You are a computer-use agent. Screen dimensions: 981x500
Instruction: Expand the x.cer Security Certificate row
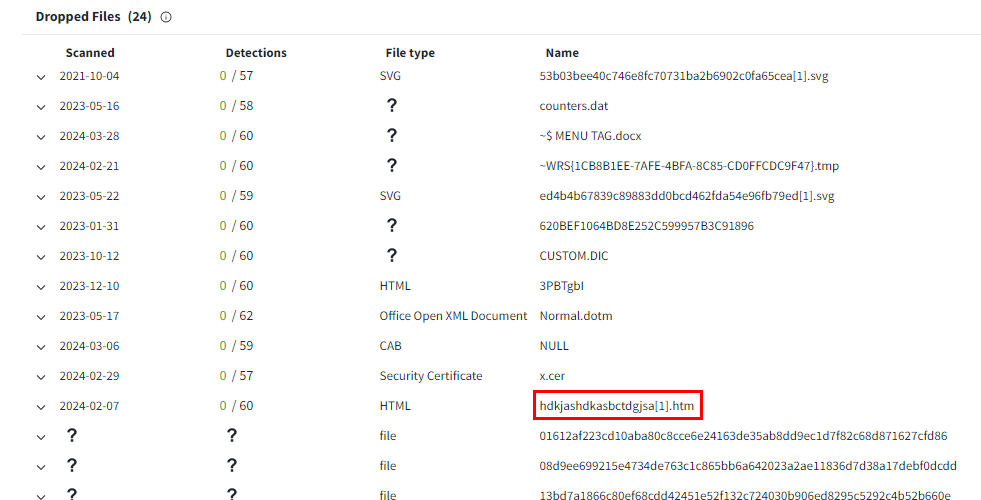41,377
